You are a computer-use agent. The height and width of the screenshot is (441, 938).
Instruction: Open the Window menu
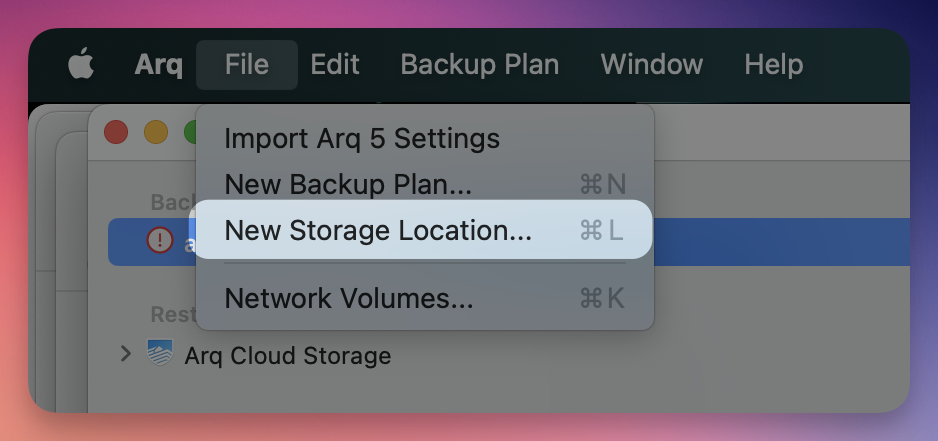[x=652, y=65]
